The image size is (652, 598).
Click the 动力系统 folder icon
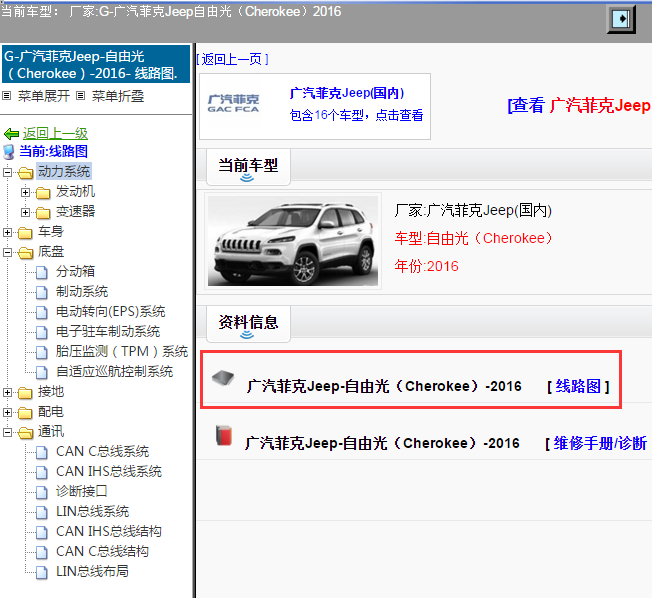pos(25,172)
